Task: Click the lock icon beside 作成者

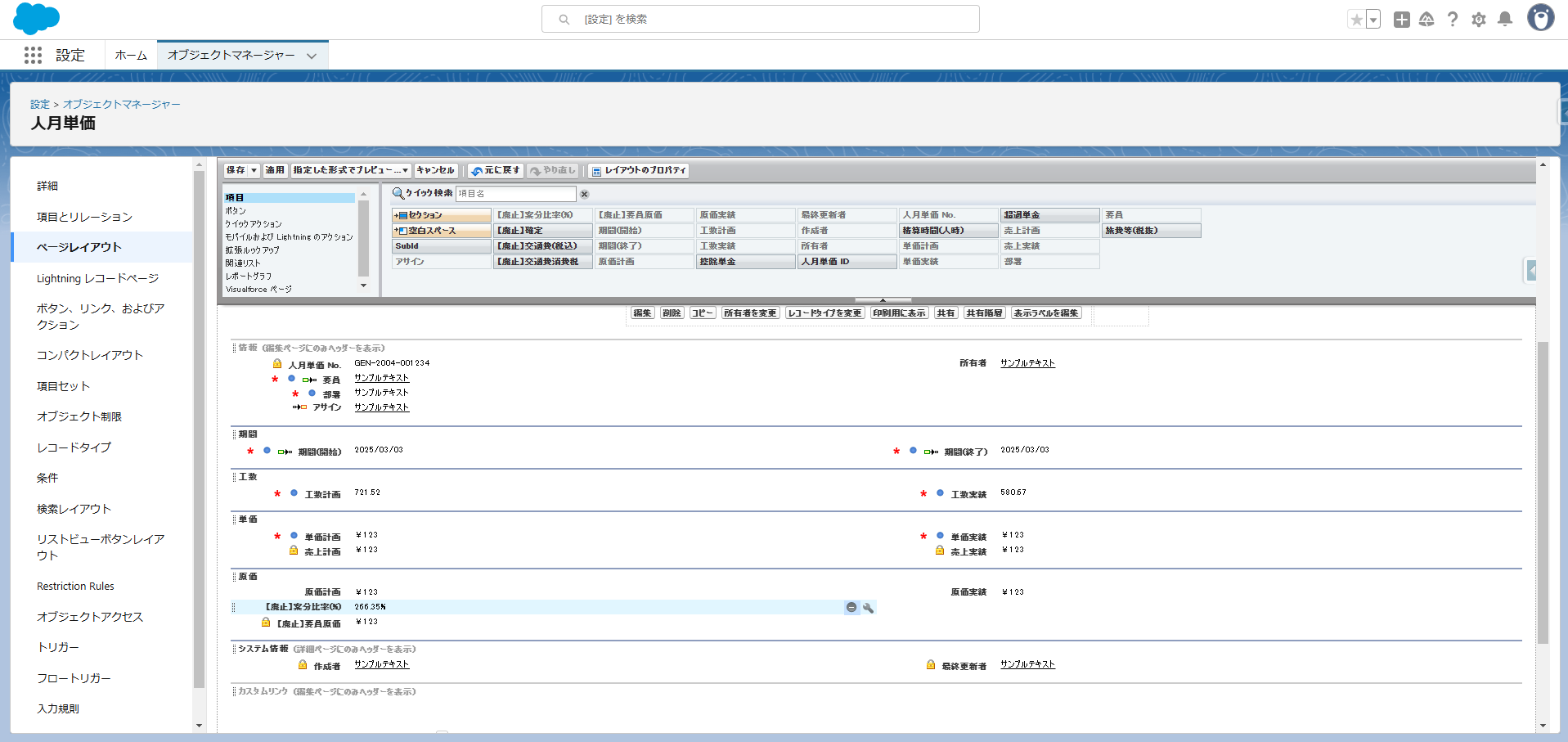Action: tap(303, 665)
